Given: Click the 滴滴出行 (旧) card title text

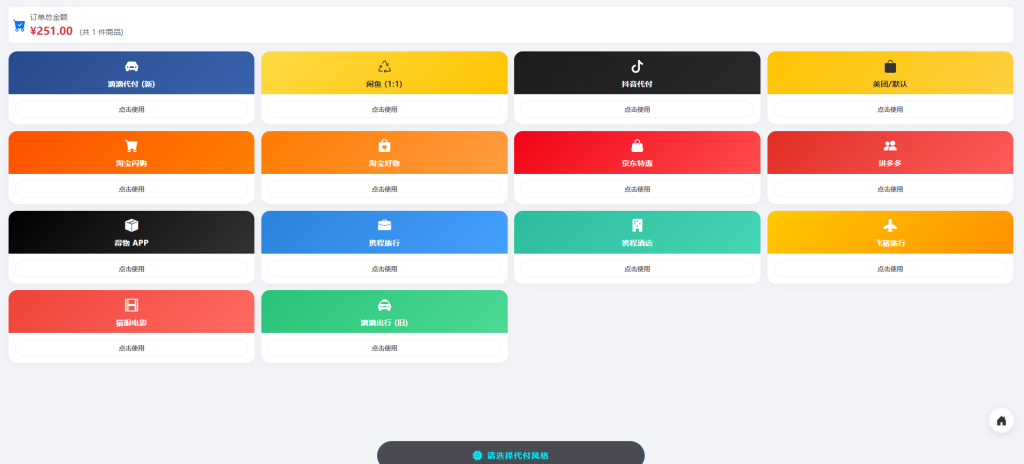Looking at the screenshot, I should tap(385, 323).
